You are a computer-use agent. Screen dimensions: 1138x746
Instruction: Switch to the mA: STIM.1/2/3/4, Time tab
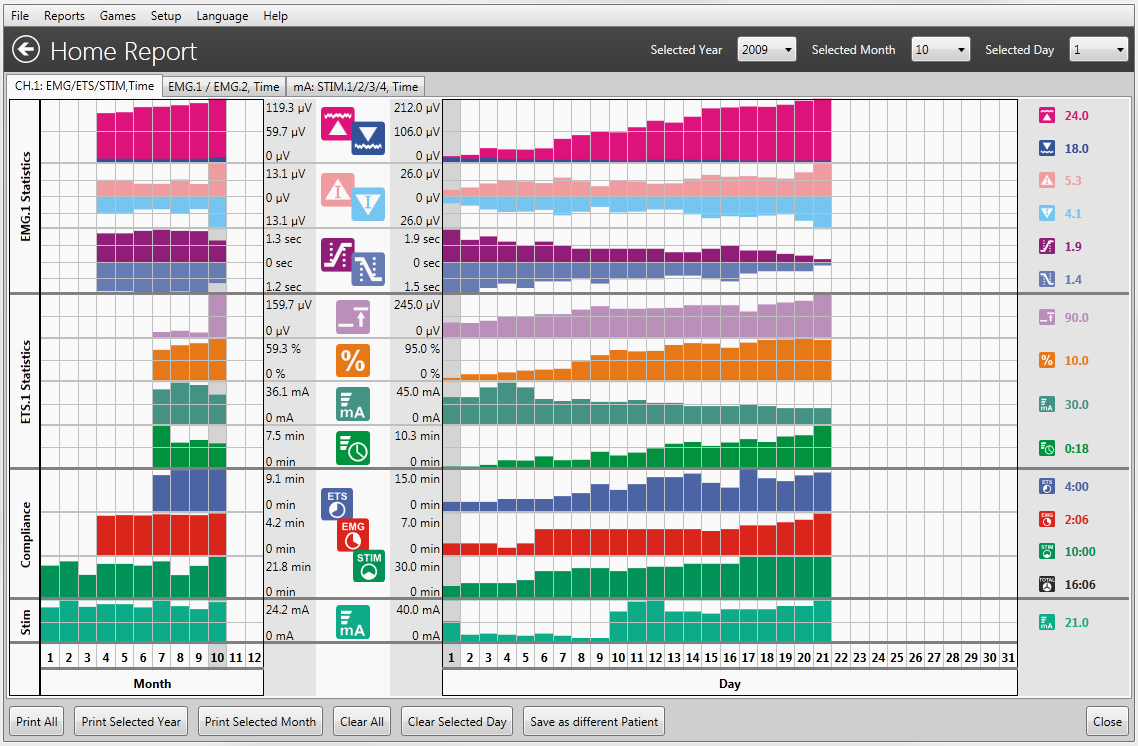coord(355,87)
